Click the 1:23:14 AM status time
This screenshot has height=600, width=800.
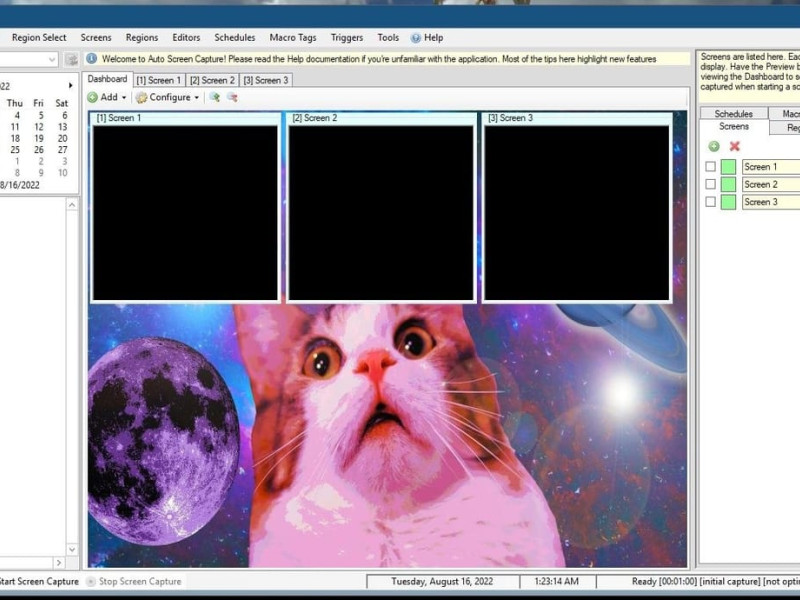(557, 581)
